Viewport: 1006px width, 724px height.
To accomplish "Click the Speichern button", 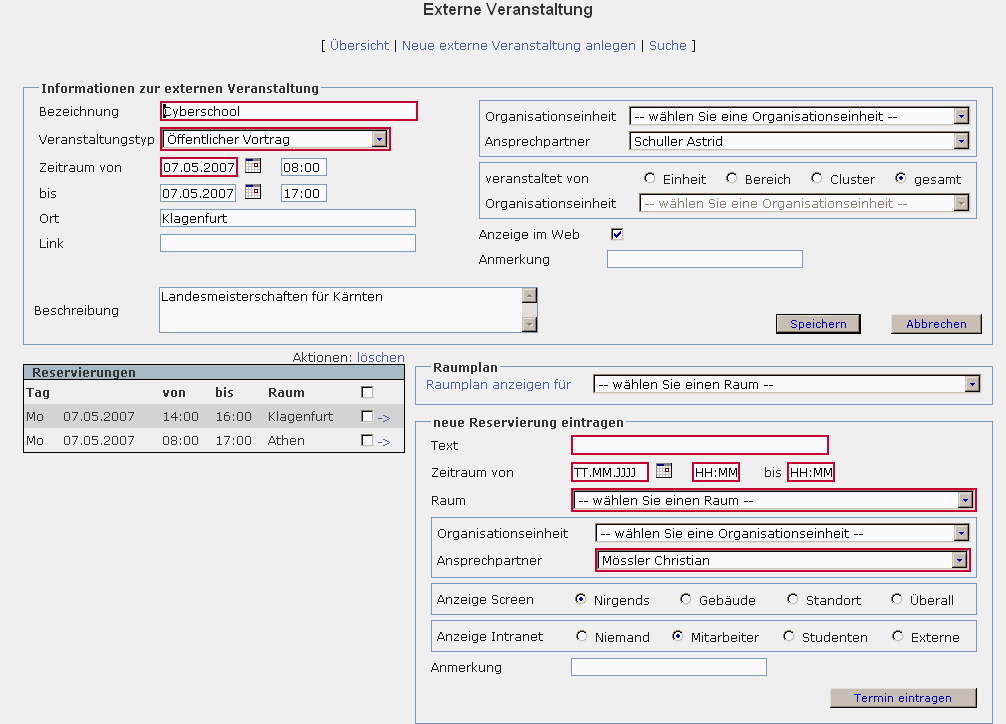I will pyautogui.click(x=818, y=324).
